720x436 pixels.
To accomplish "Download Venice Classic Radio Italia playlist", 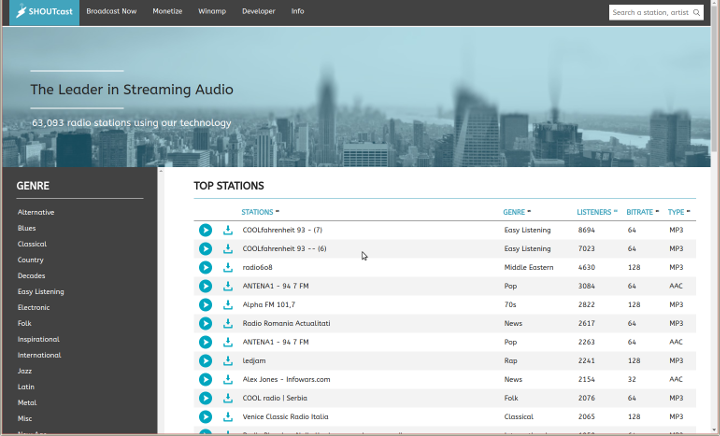I will point(228,417).
